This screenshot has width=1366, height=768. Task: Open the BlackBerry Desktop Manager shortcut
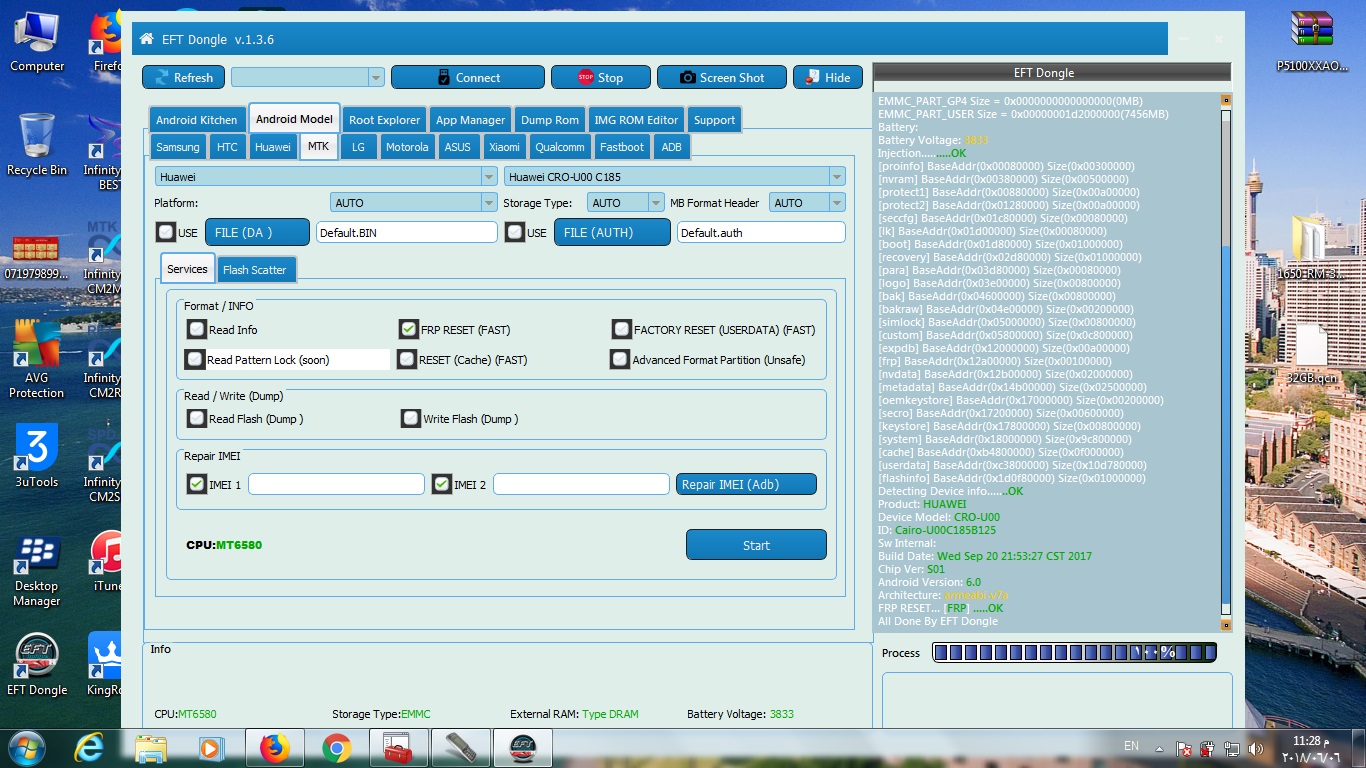coord(37,570)
